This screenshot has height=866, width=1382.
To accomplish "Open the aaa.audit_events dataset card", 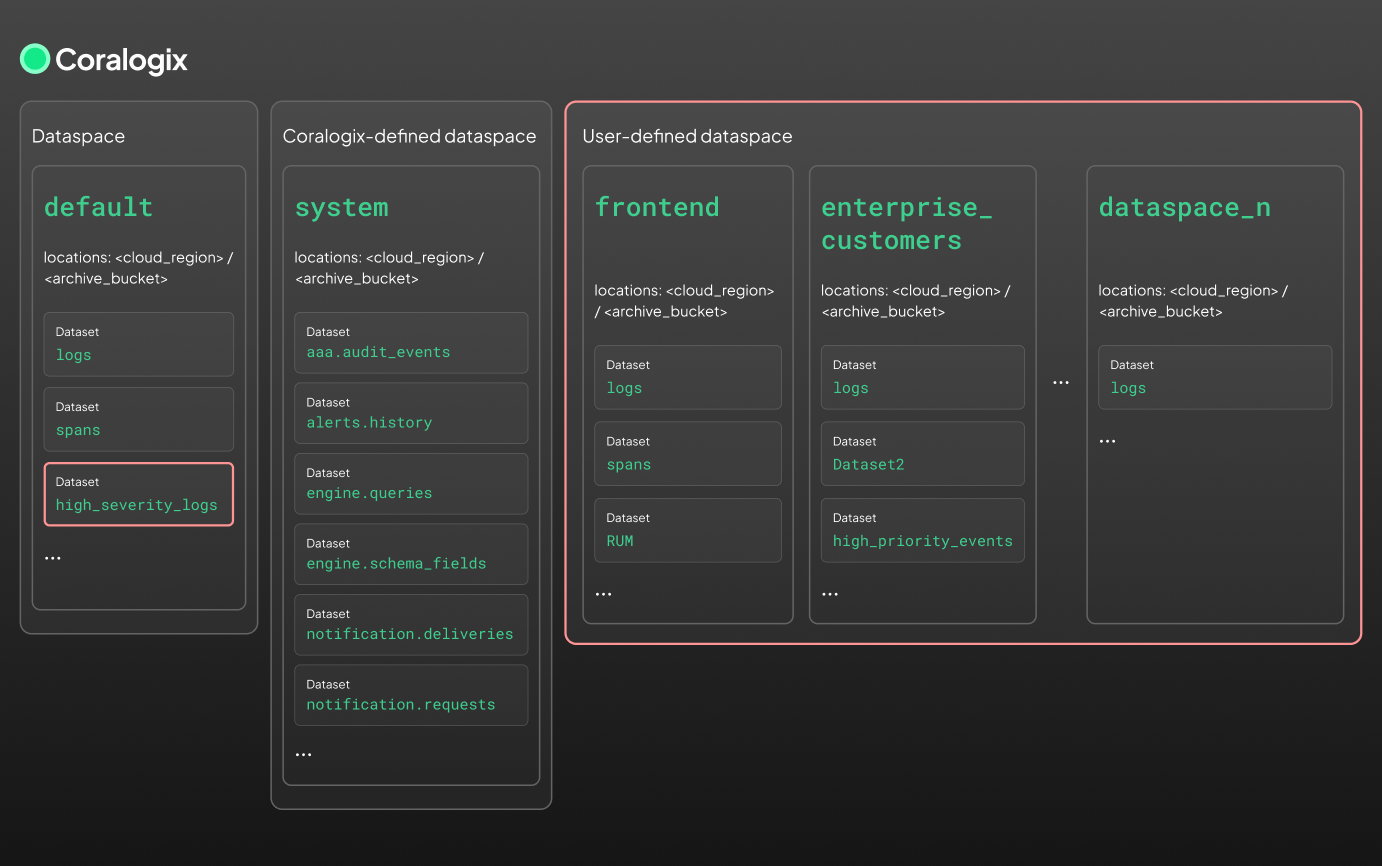I will (410, 343).
